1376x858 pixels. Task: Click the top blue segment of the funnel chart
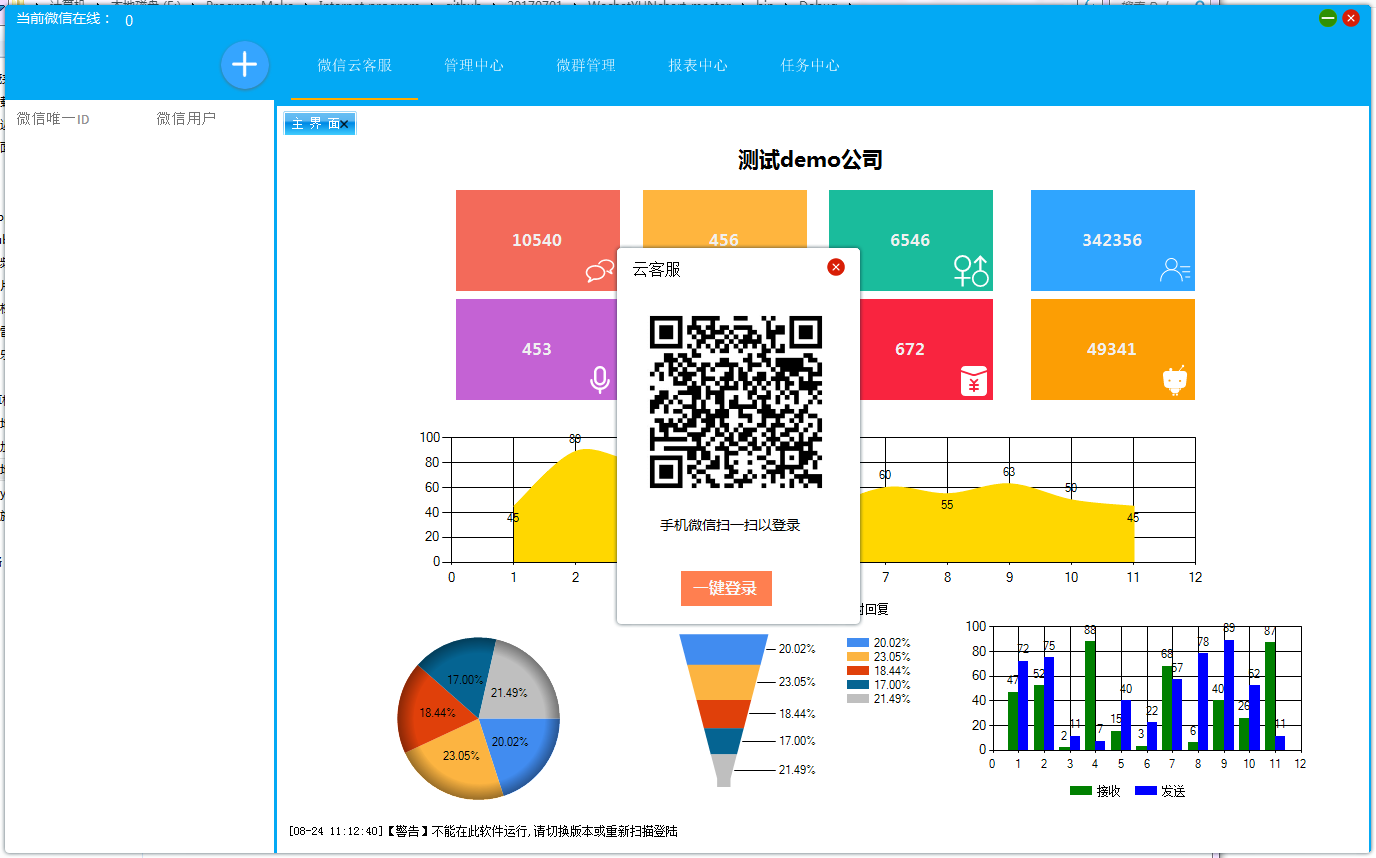[x=724, y=649]
